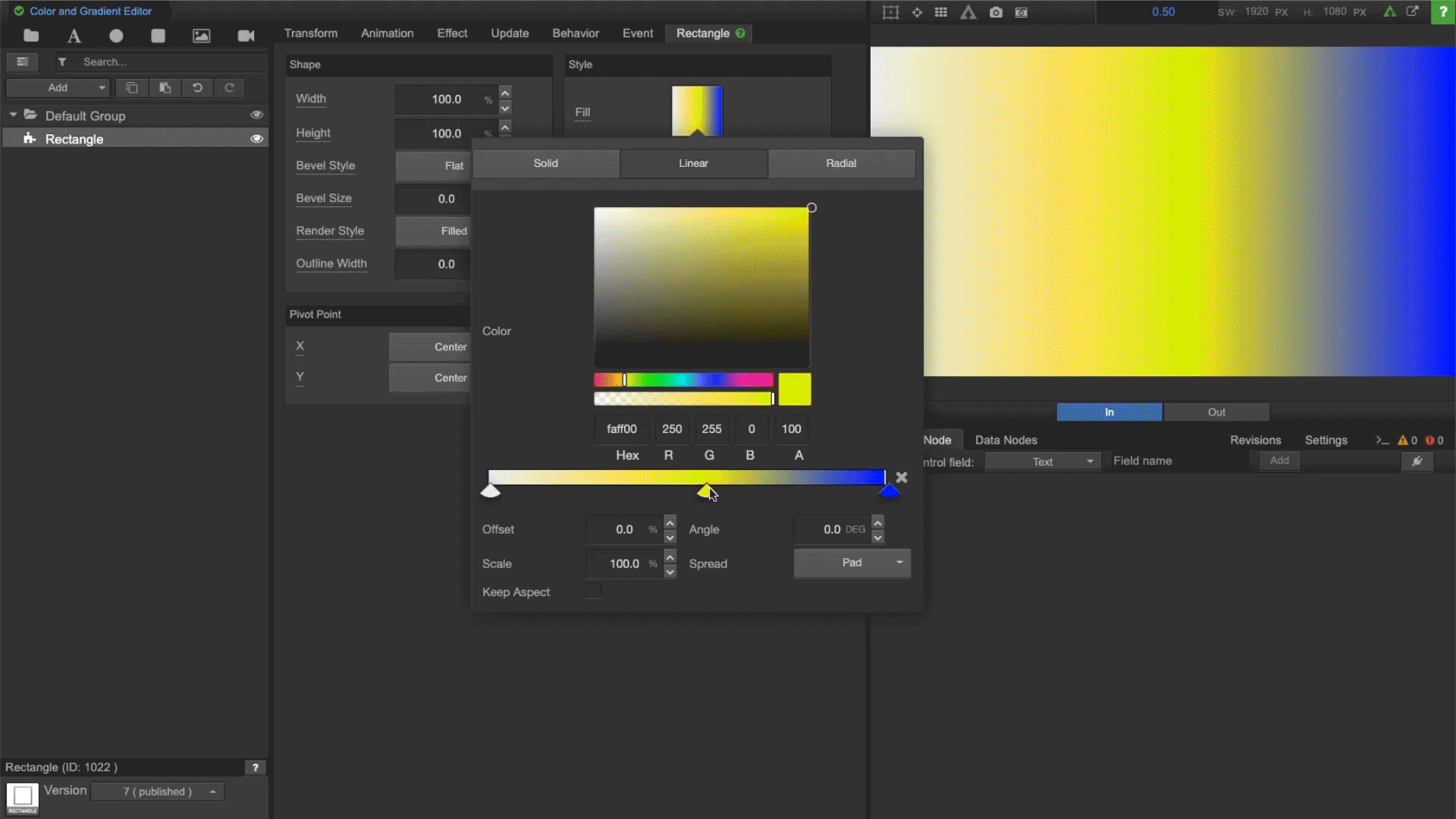
Task: Click the paste node icon
Action: coord(165,88)
